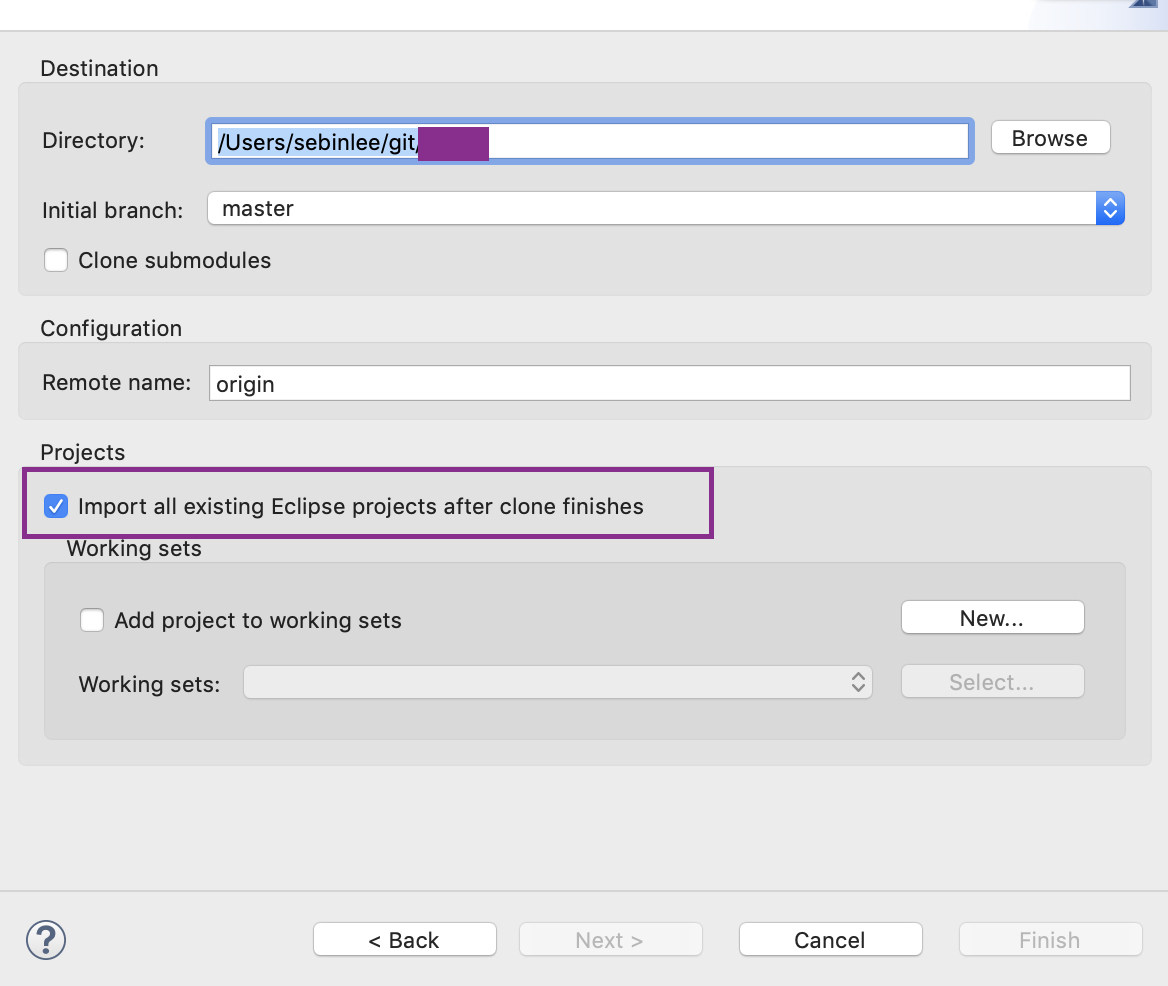Viewport: 1168px width, 986px height.
Task: Open the Initial branch master combo box
Action: click(x=650, y=209)
